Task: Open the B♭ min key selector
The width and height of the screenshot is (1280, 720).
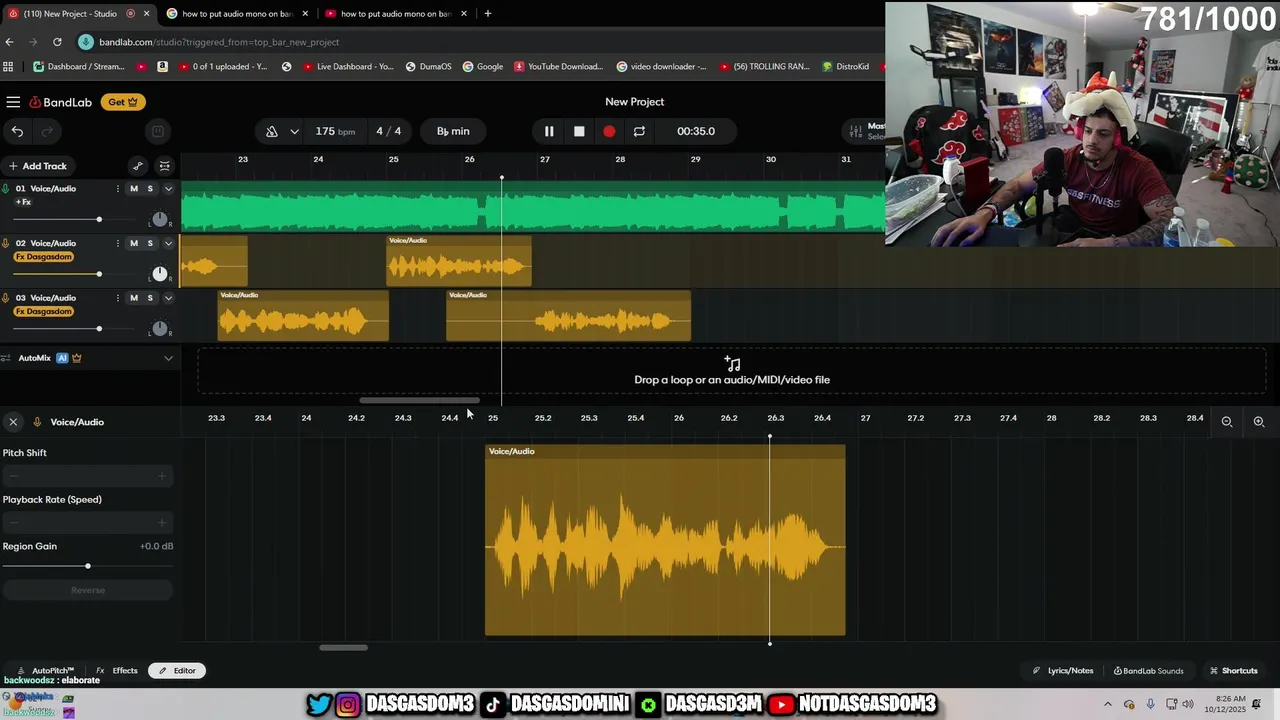Action: [x=453, y=131]
